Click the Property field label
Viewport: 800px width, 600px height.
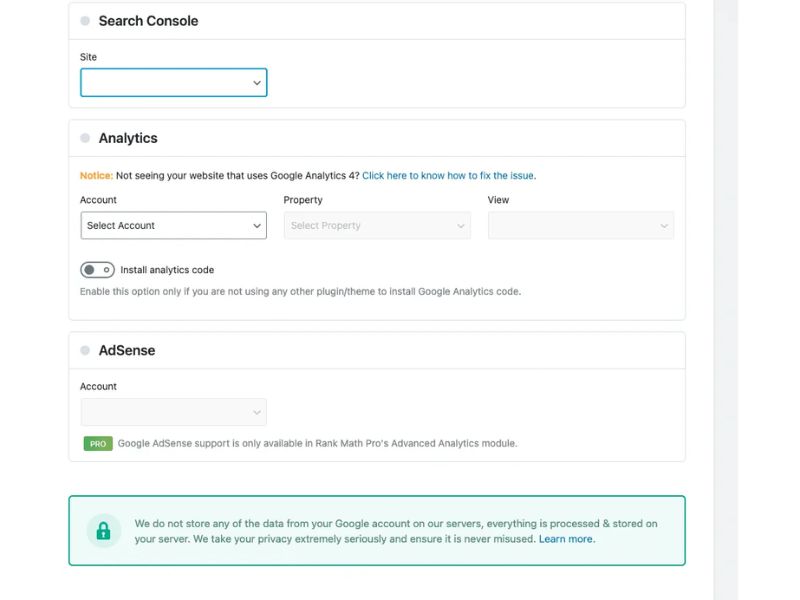coord(303,200)
